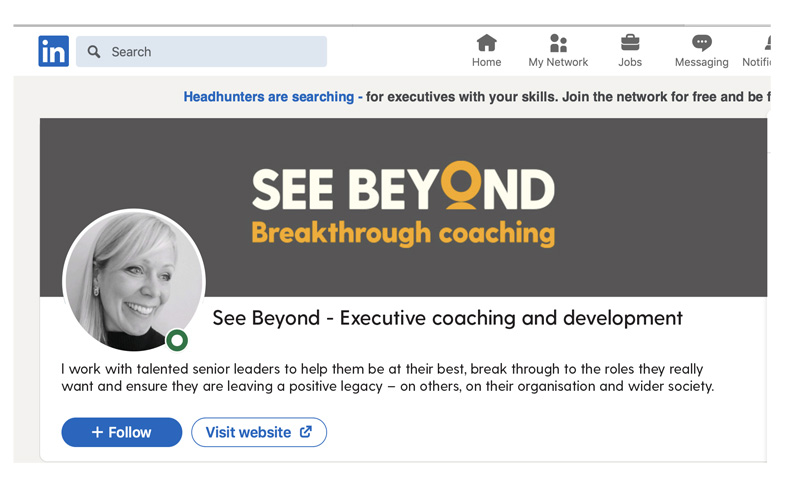The height and width of the screenshot is (480, 800).
Task: Open the partially visible Notifications icon
Action: point(766,43)
